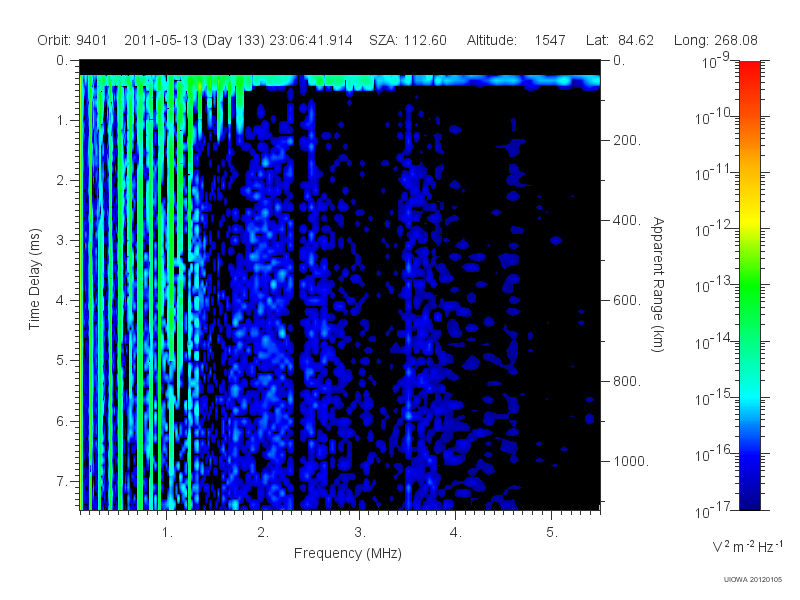Click the V² m⁻² Hz⁻¹ units label
This screenshot has height=600, width=800.
pos(747,546)
